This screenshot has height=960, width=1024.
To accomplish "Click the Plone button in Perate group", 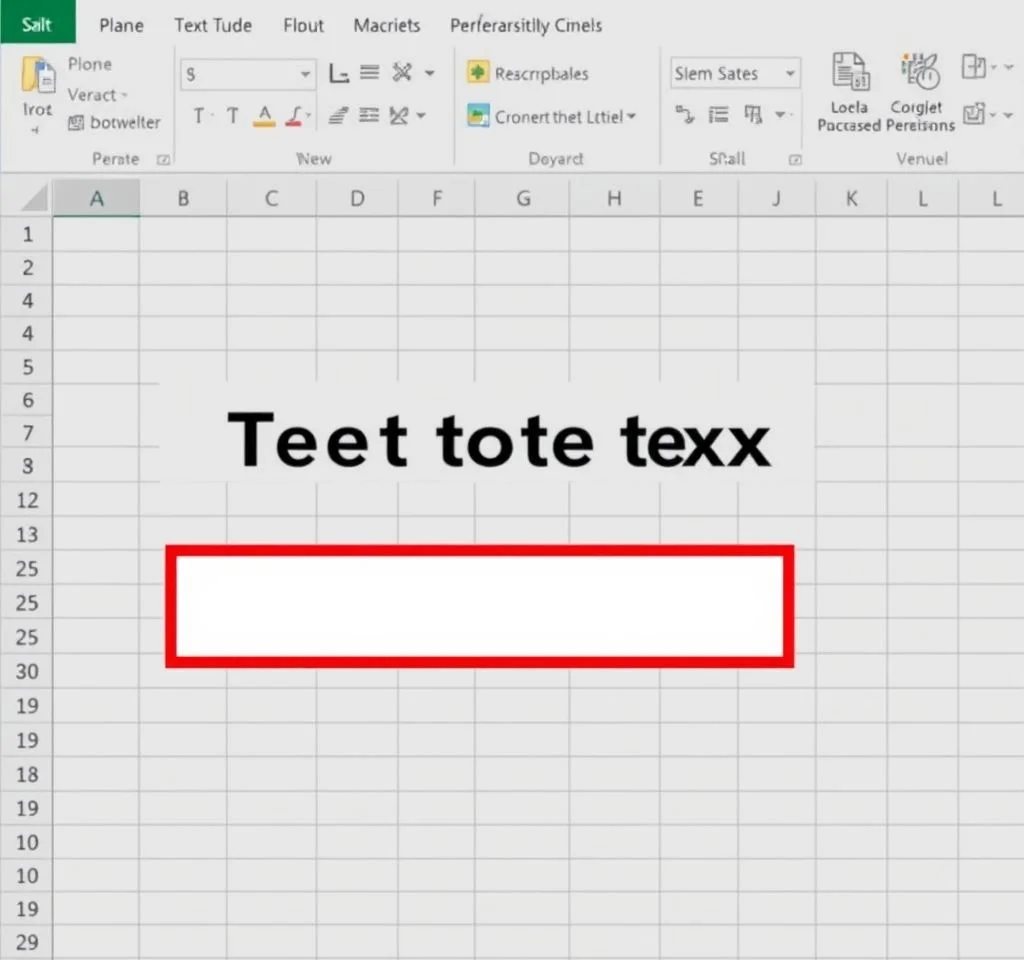I will click(90, 64).
